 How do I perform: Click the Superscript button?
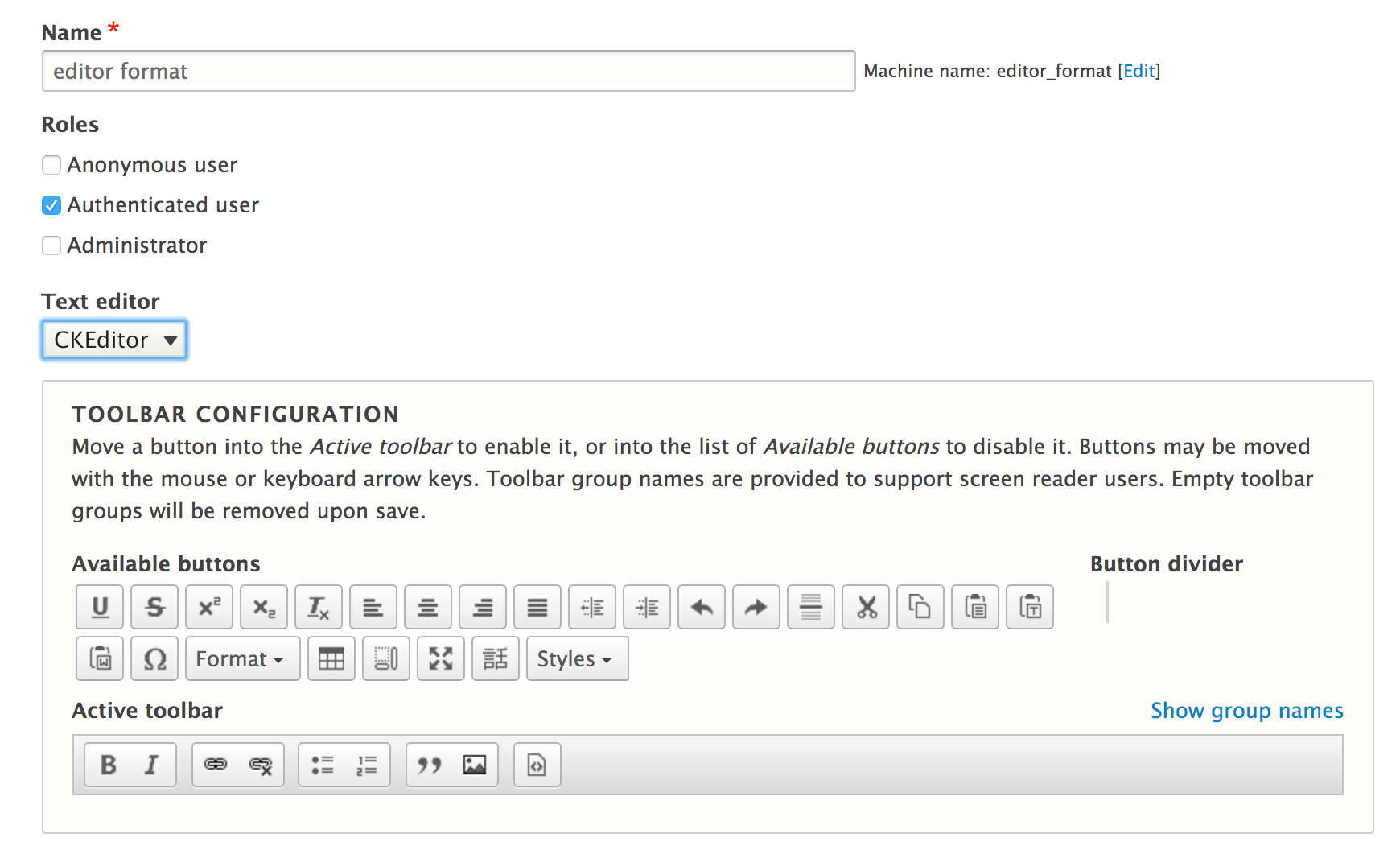point(209,607)
